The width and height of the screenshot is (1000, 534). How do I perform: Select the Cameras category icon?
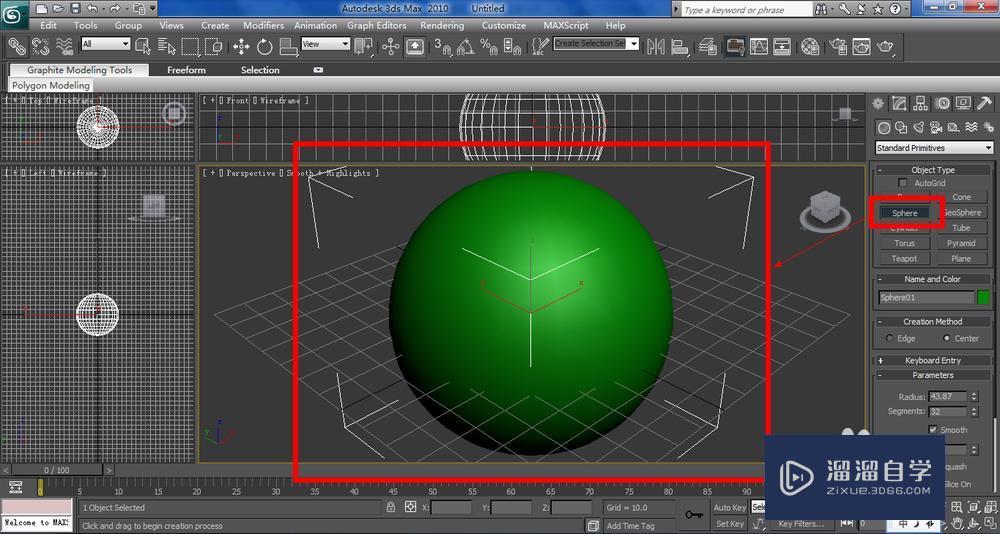coord(936,128)
